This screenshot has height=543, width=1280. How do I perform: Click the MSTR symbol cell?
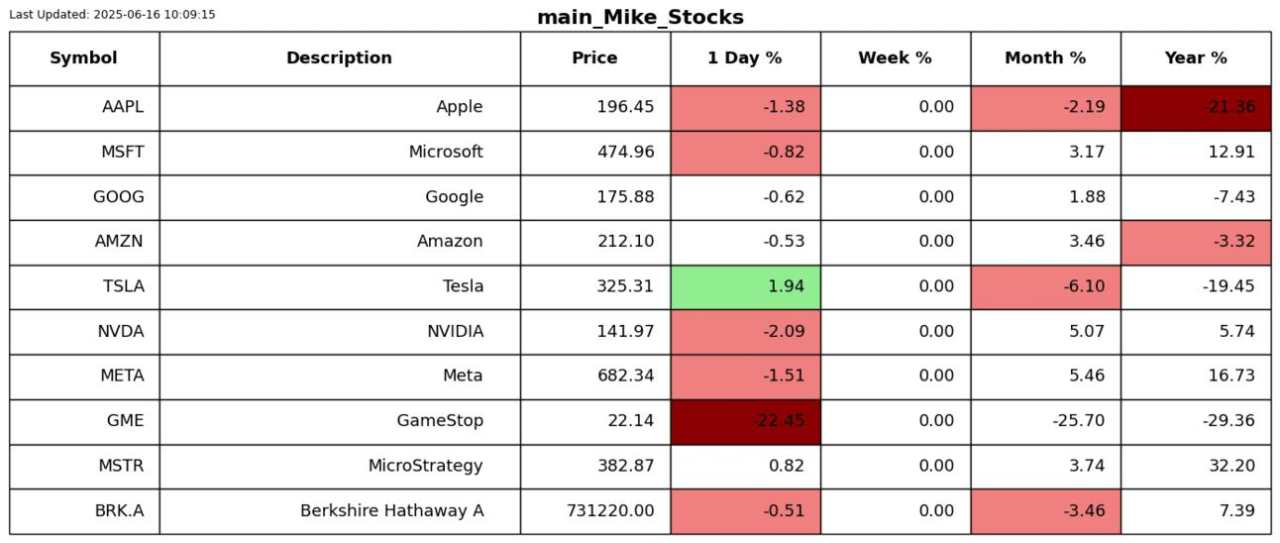coord(84,466)
